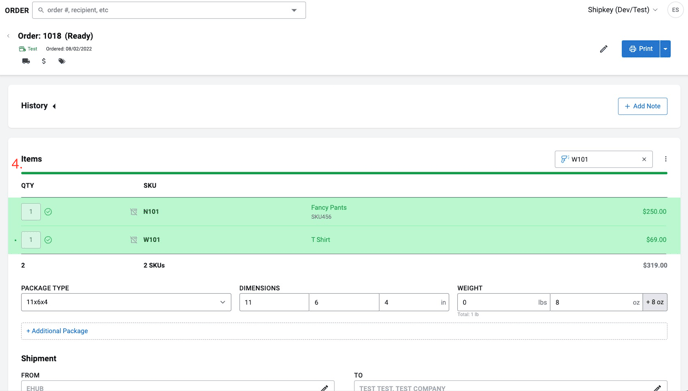Open the Print button dropdown arrow
688x391 pixels.
pos(665,49)
